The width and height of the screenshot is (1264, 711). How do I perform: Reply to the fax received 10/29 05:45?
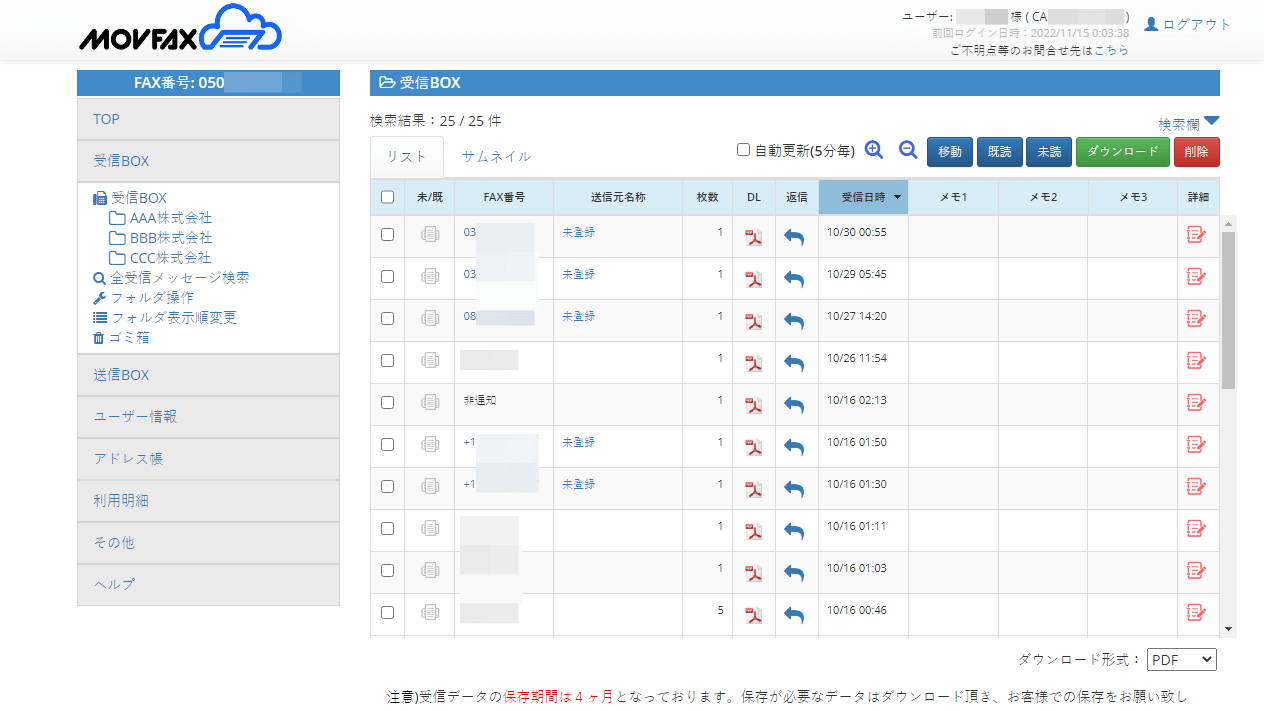794,279
